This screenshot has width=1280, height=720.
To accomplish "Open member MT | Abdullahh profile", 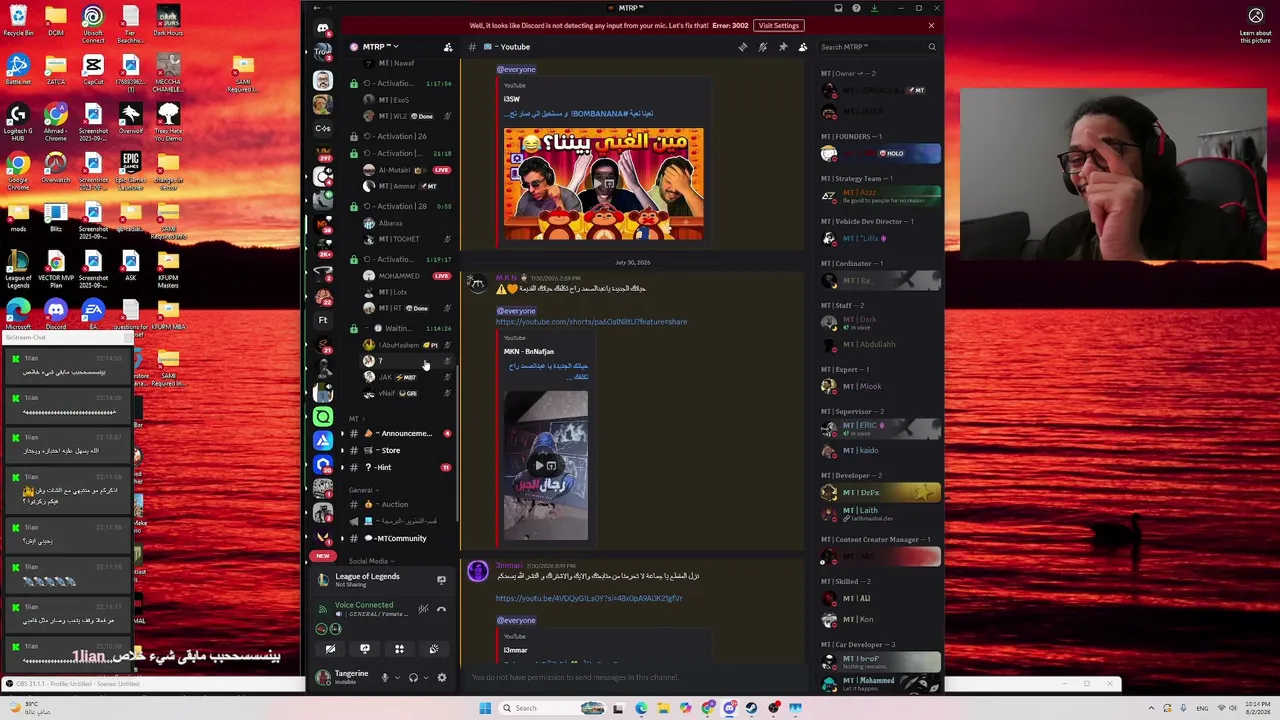I will coord(880,344).
